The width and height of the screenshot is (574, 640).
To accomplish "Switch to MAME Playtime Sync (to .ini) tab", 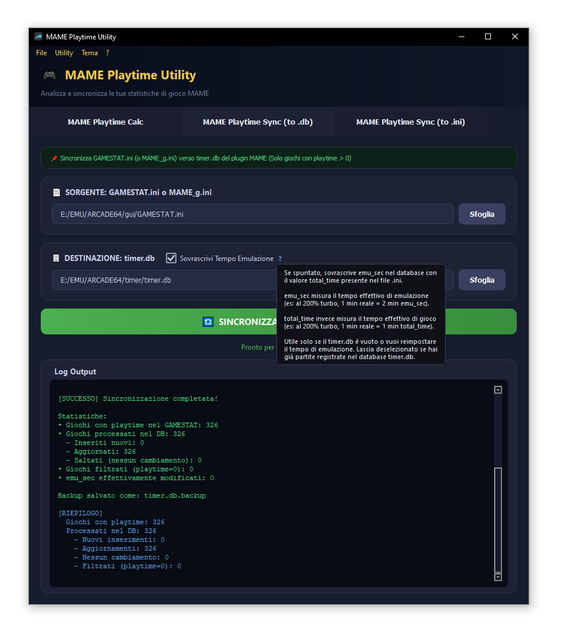I will 410,122.
